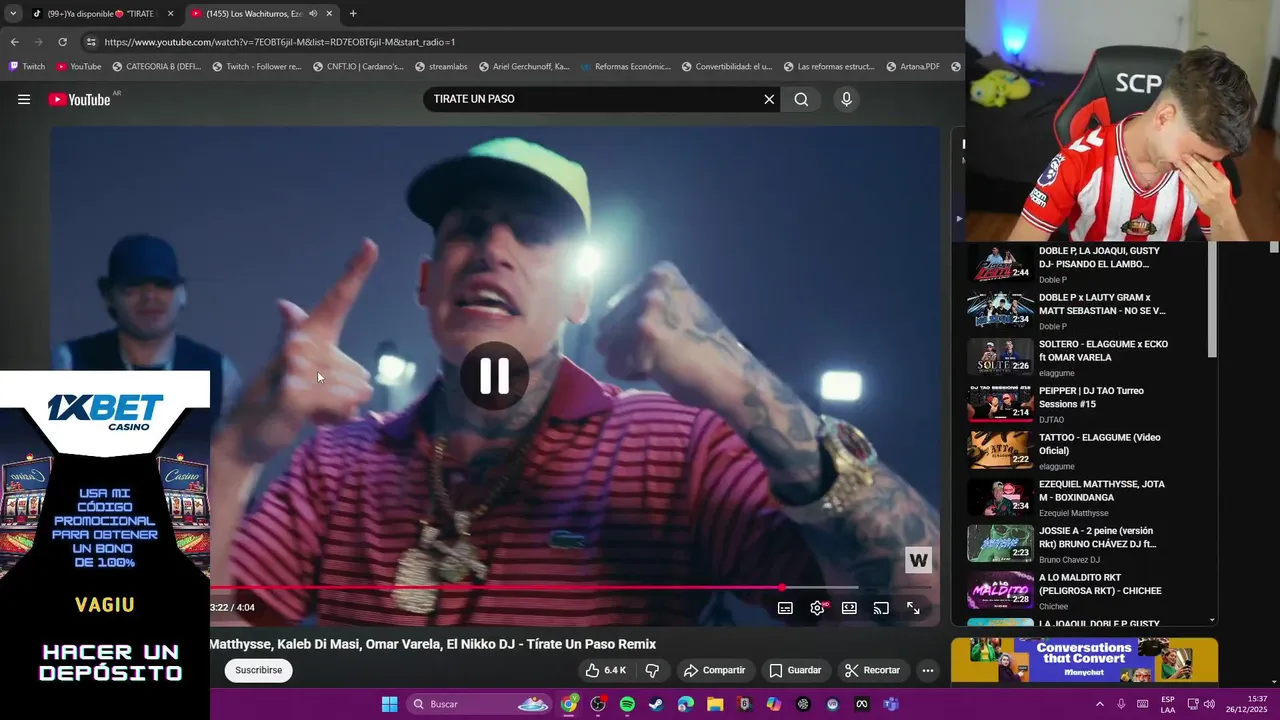This screenshot has width=1280, height=720.
Task: Seek on the red video progress bar
Action: pyautogui.click(x=495, y=587)
